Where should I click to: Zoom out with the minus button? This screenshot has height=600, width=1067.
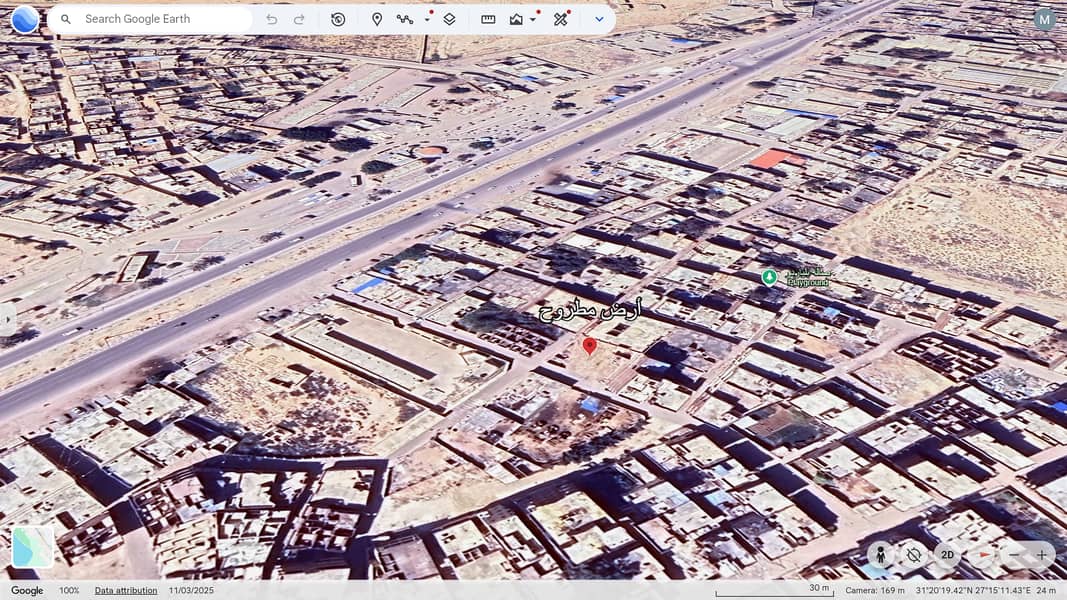point(1014,555)
